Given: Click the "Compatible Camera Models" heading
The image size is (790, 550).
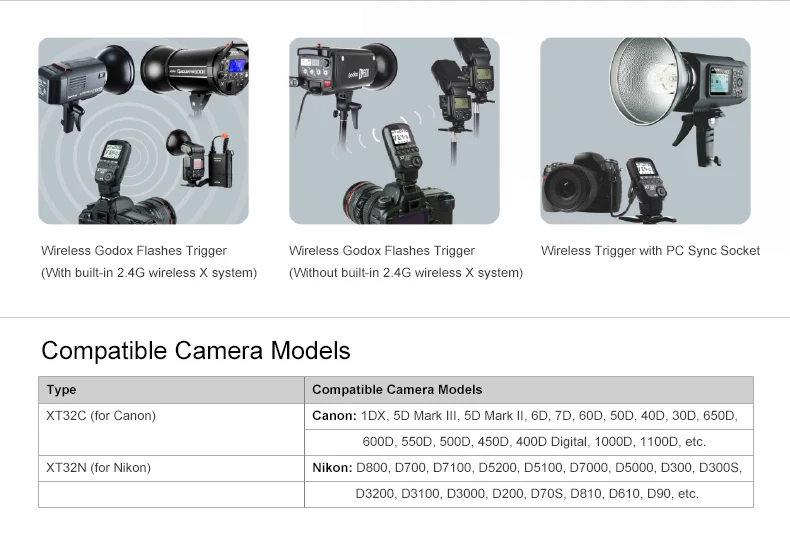Looking at the screenshot, I should pos(195,351).
